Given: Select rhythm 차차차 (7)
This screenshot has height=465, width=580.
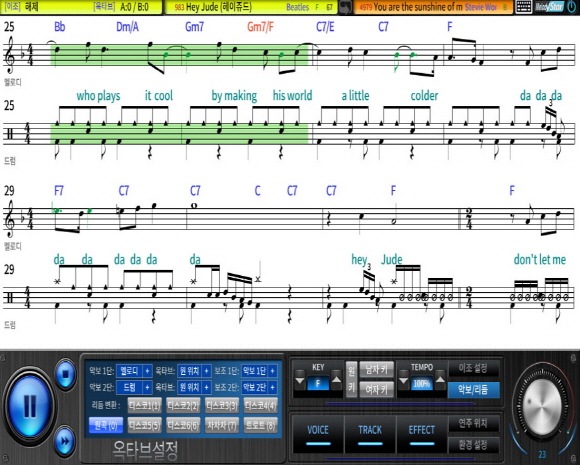Looking at the screenshot, I should click(x=222, y=425).
